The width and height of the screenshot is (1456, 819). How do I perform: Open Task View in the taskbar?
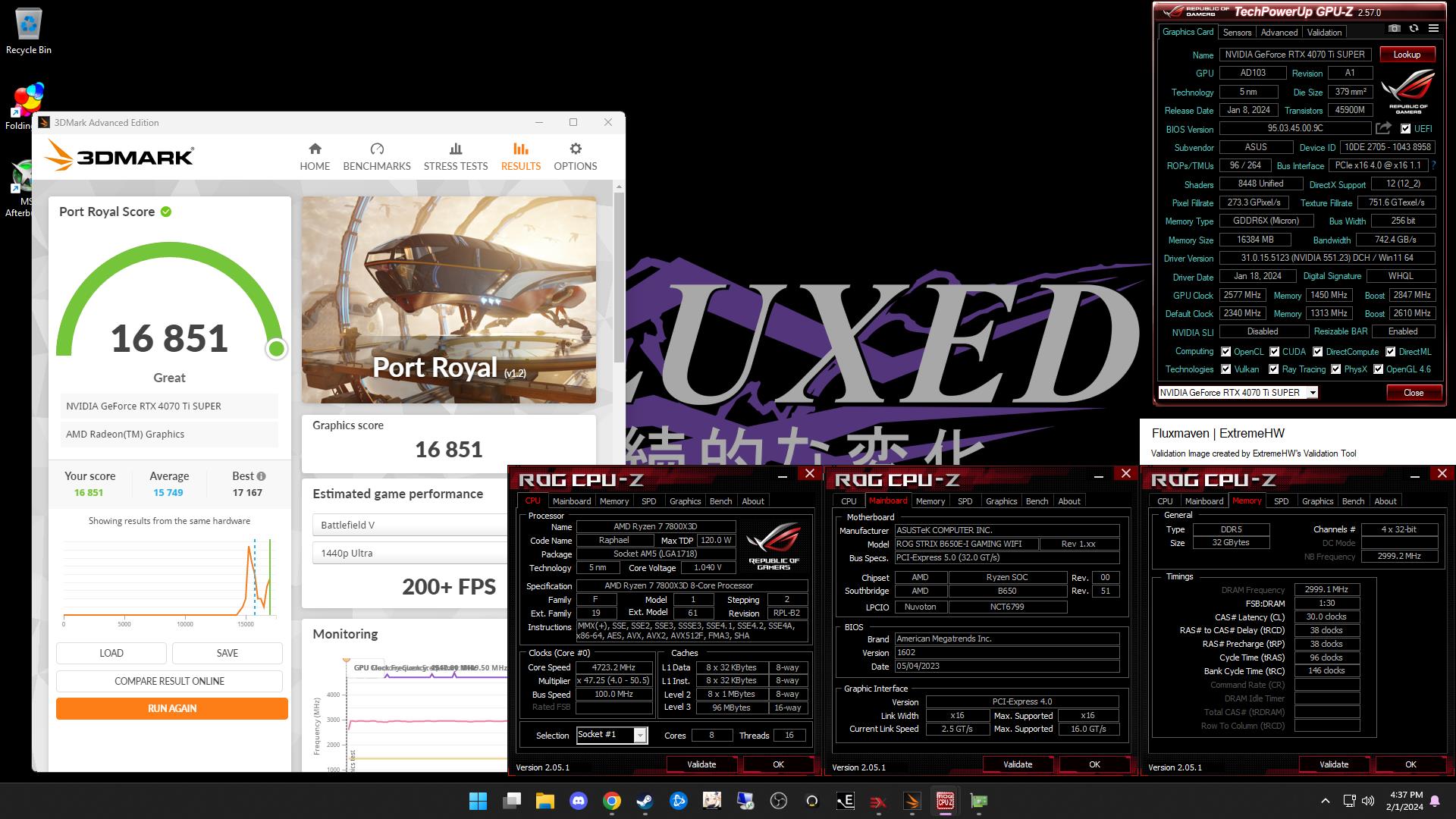point(512,801)
